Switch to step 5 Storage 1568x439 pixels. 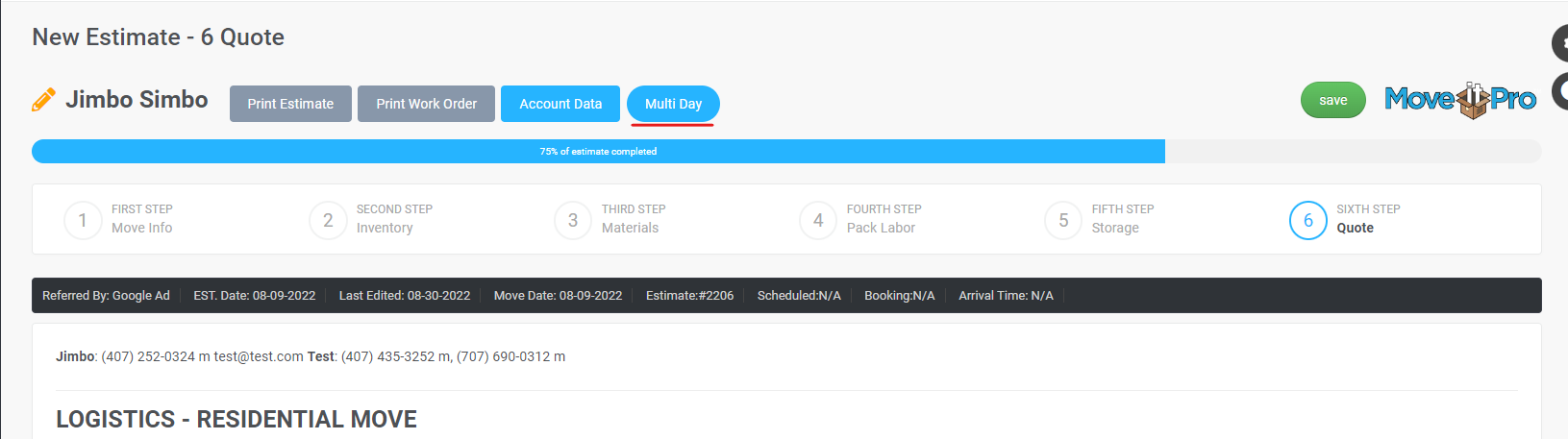coord(1064,220)
